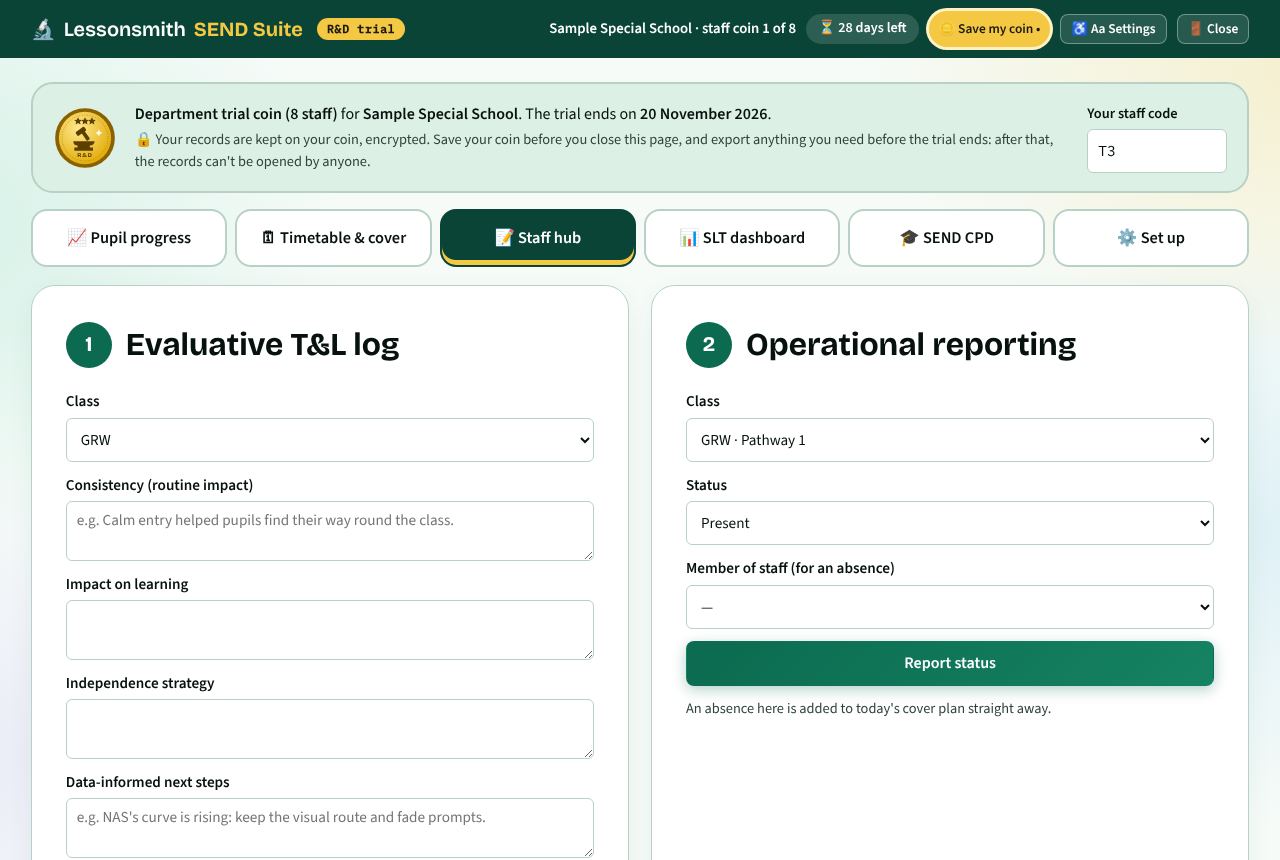Click the "28 days left" trial countdown
Screen dimensions: 1280x860
862,28
